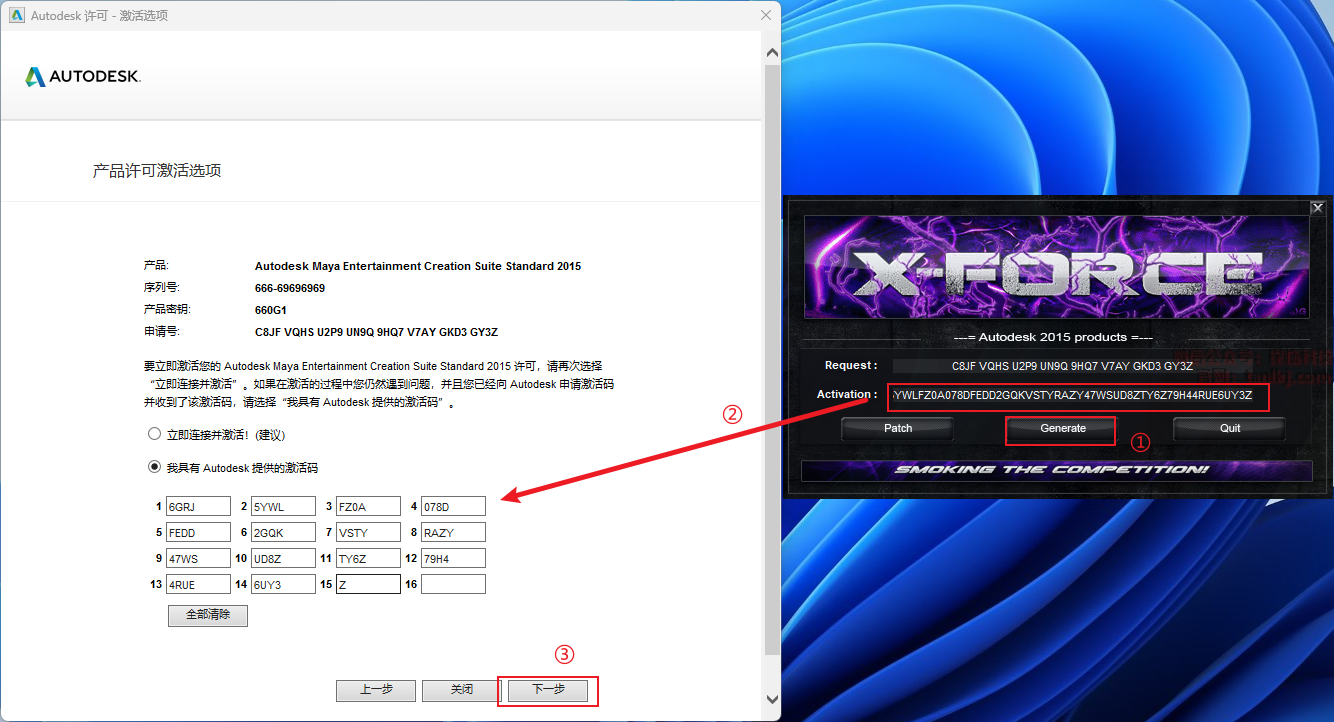
Task: Click activation code field 13 containing 4RUE
Action: coord(198,584)
